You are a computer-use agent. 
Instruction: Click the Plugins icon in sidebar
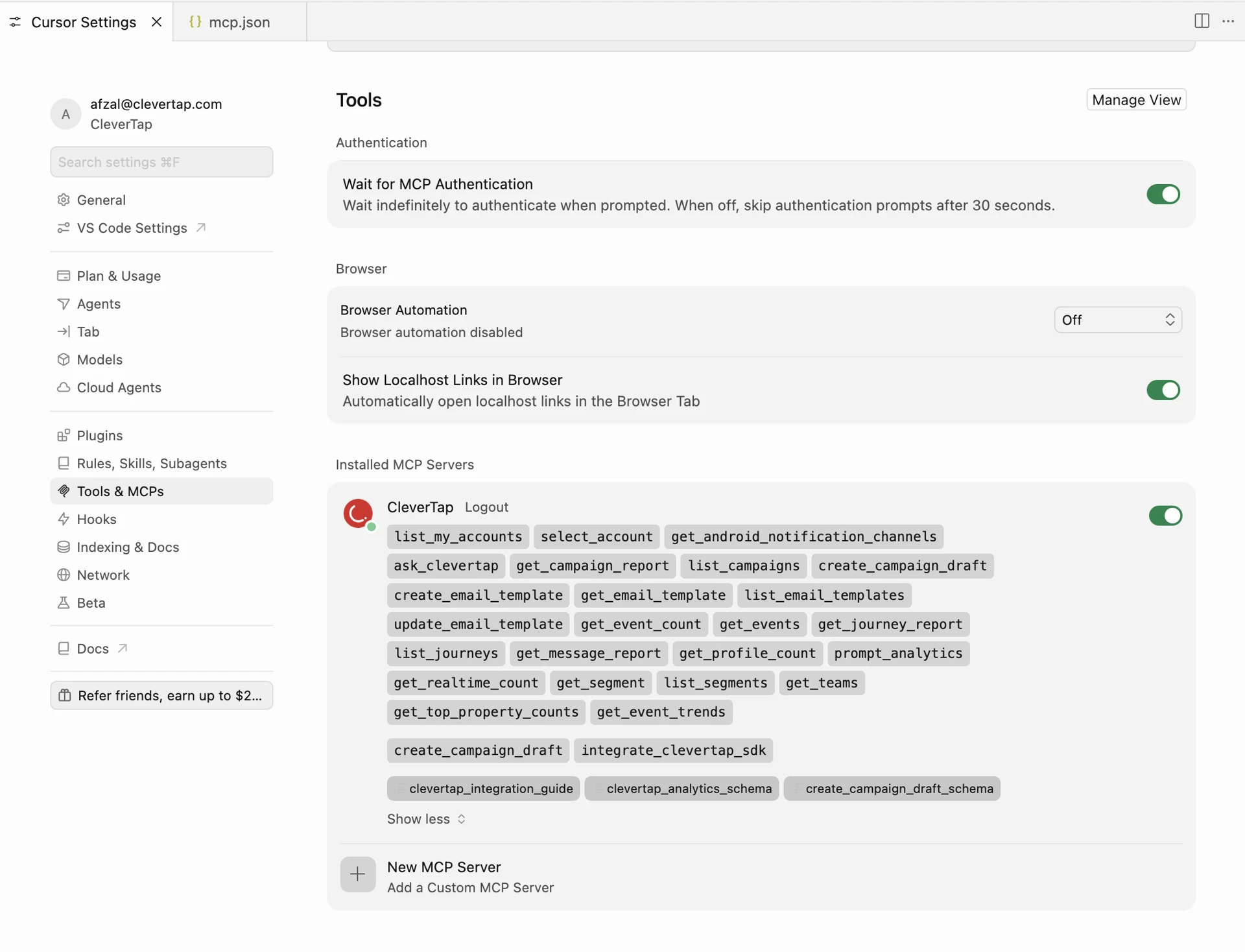pyautogui.click(x=64, y=435)
